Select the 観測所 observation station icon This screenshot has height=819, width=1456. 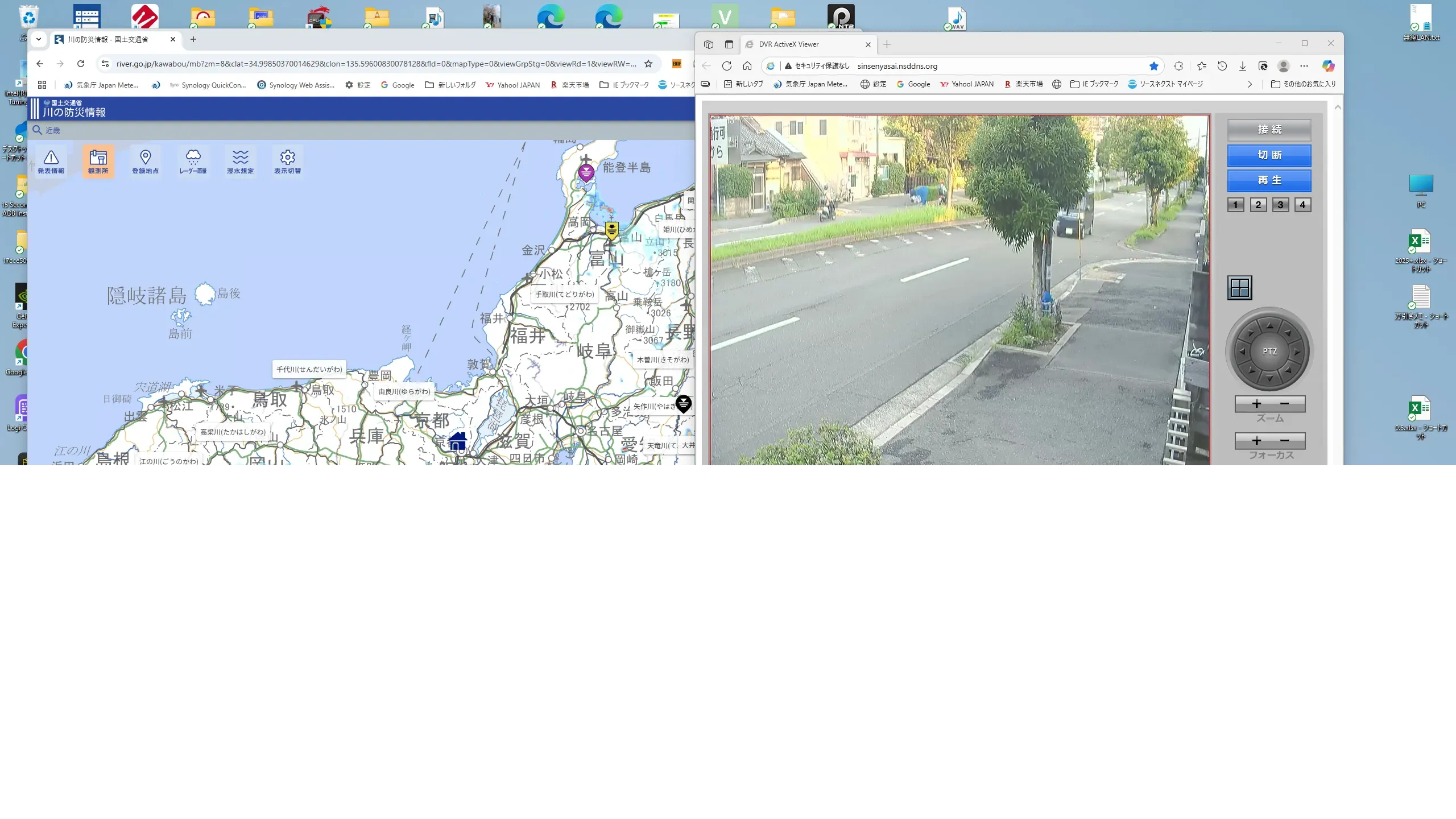(98, 161)
